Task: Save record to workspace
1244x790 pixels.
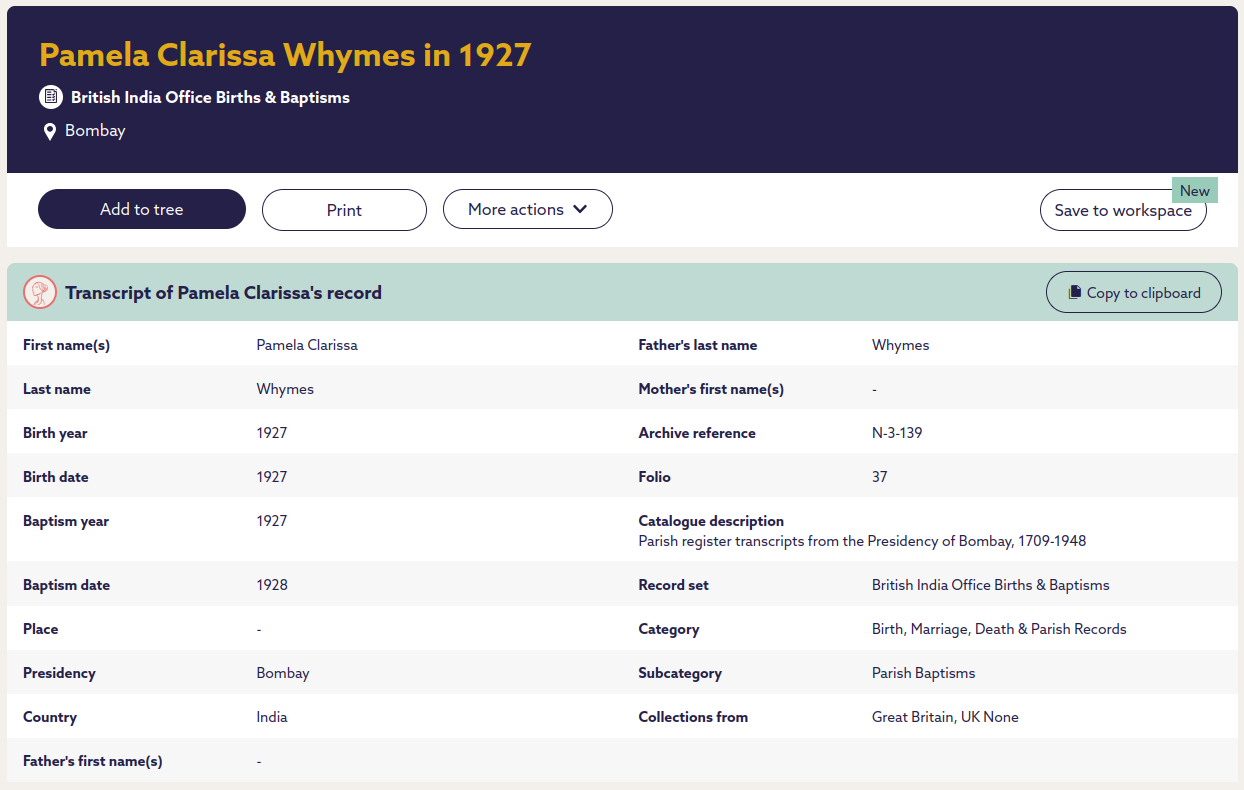Action: pyautogui.click(x=1122, y=211)
